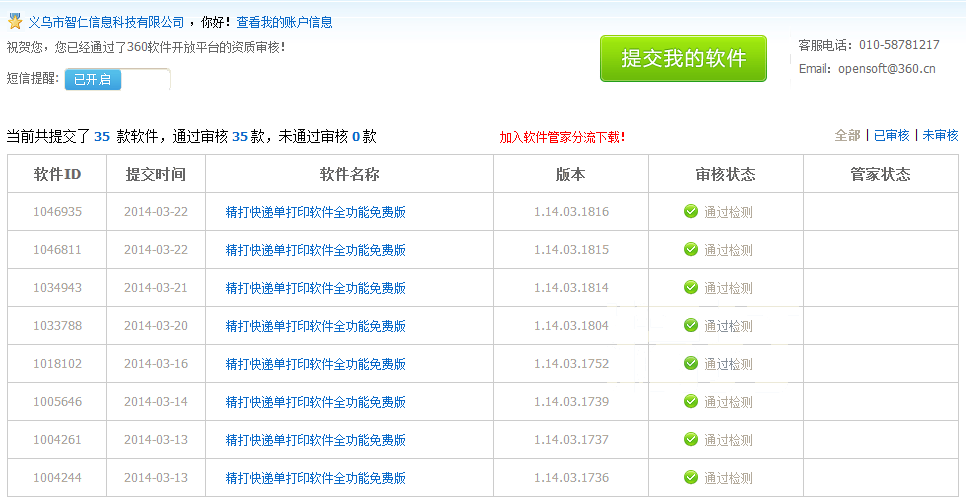
Task: Filter list by 已审核
Action: point(891,135)
